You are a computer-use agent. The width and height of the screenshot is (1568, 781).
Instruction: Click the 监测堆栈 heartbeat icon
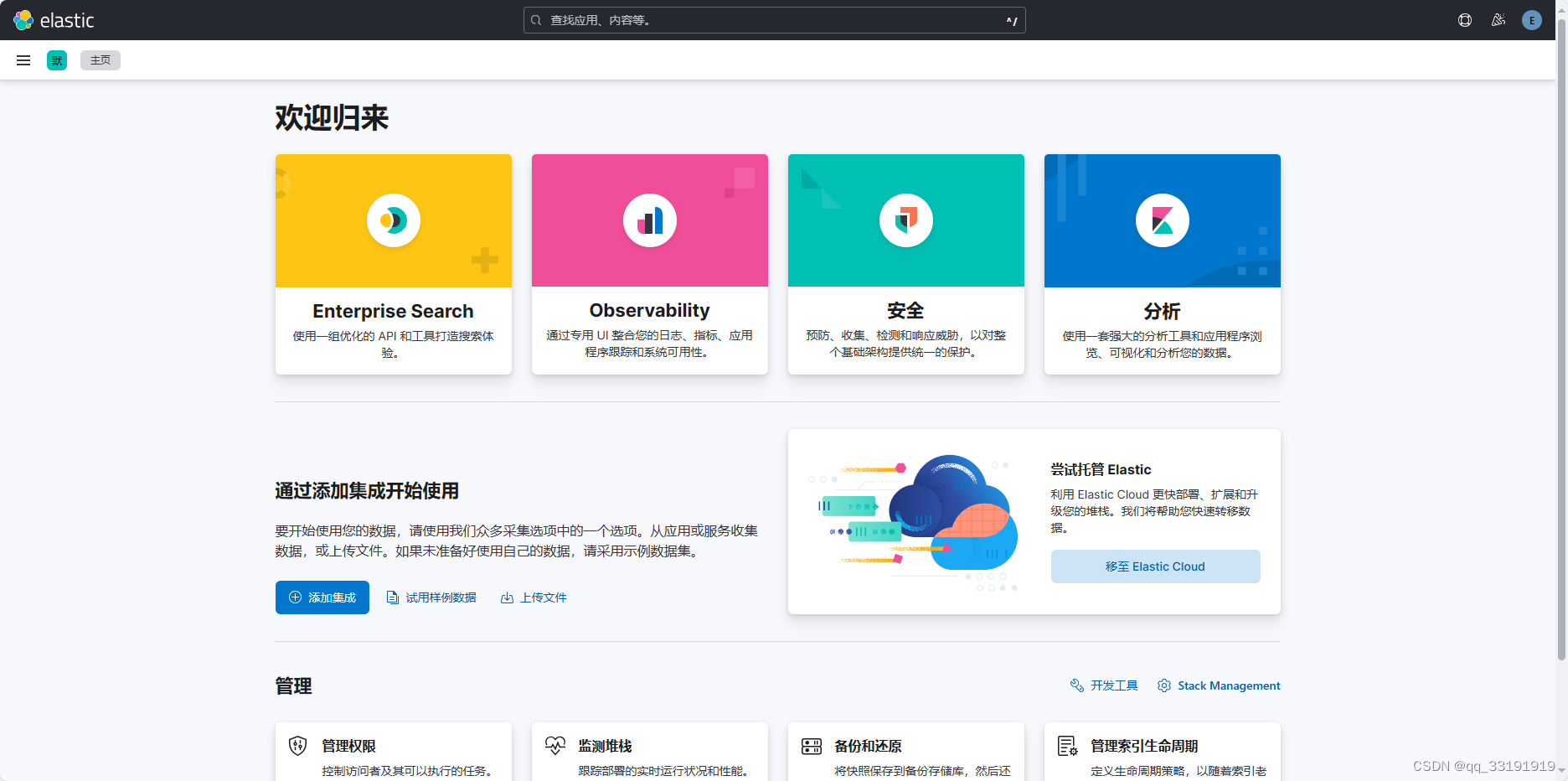click(x=554, y=746)
